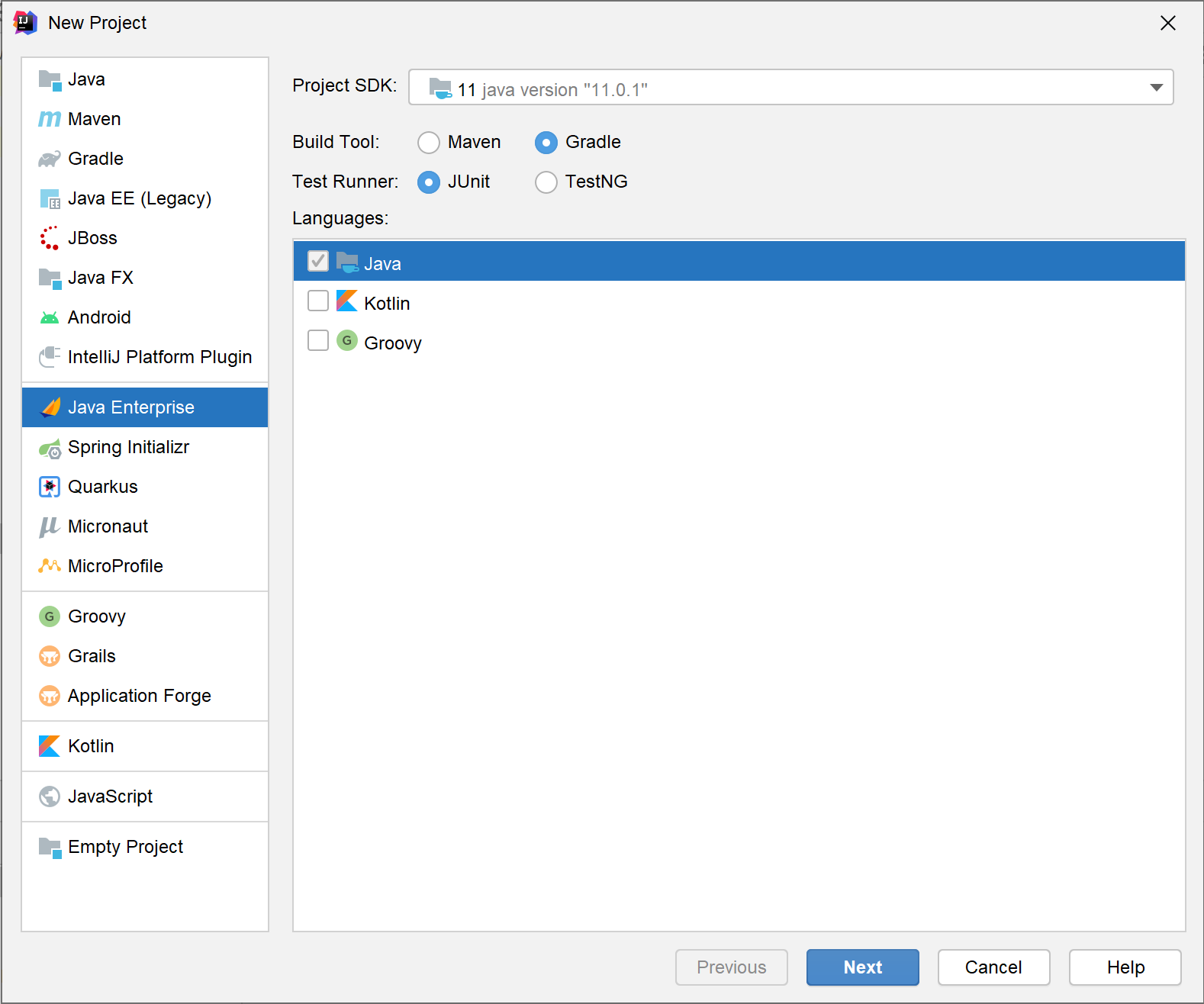1204x1004 pixels.
Task: Enable the Groovy language checkbox
Action: tap(318, 340)
